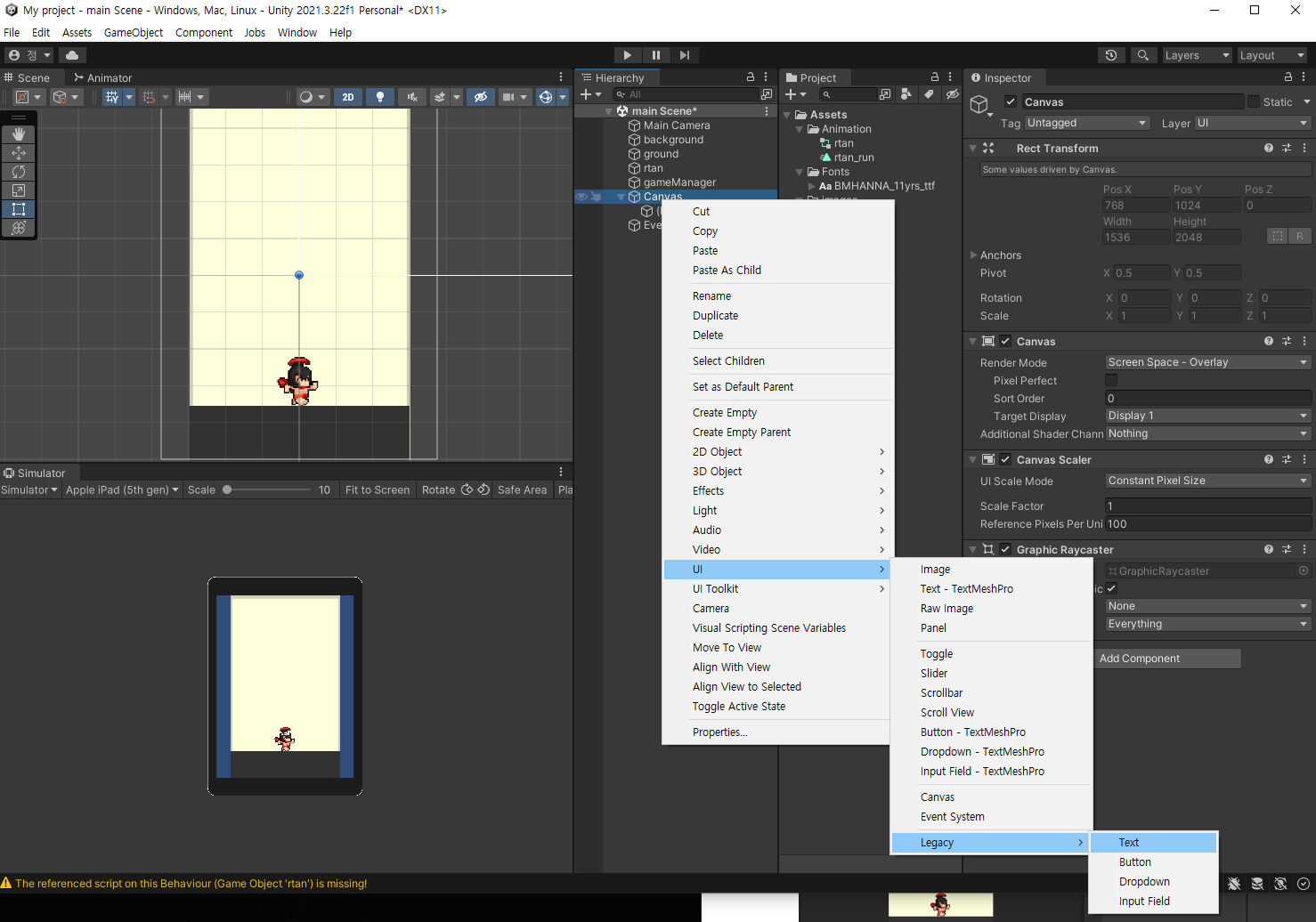Image resolution: width=1316 pixels, height=922 pixels.
Task: Toggle Canvas Scaler component enabled checkbox
Action: [x=1005, y=459]
